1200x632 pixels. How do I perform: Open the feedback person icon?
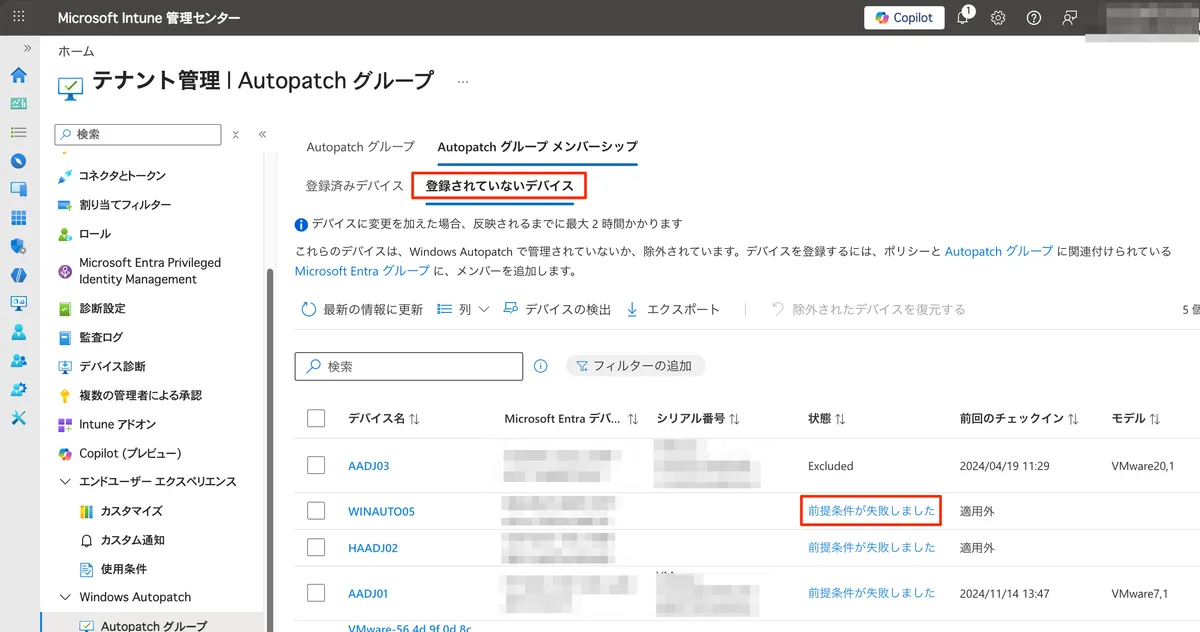pyautogui.click(x=1070, y=18)
